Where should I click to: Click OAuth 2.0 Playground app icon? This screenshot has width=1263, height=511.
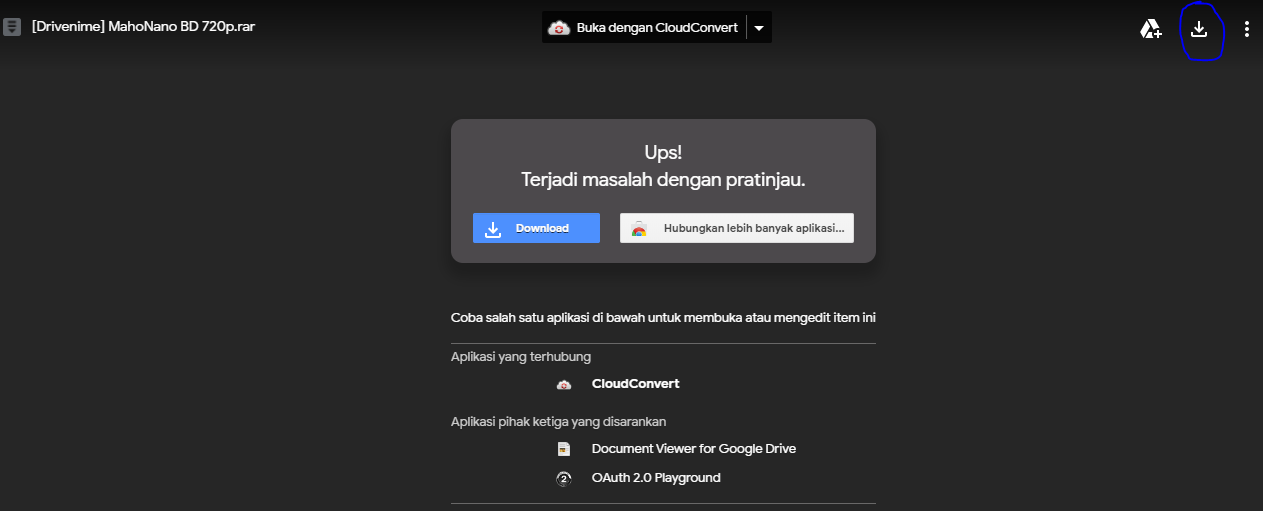pyautogui.click(x=564, y=478)
